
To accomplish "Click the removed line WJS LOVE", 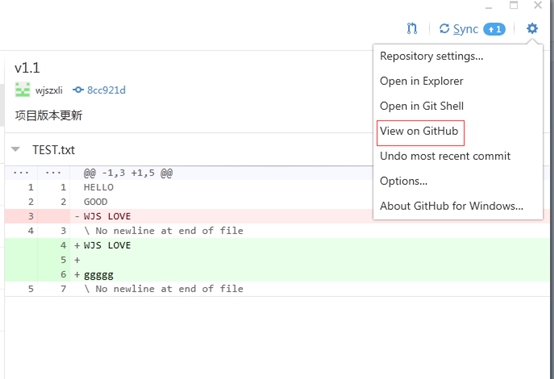I will click(x=107, y=216).
